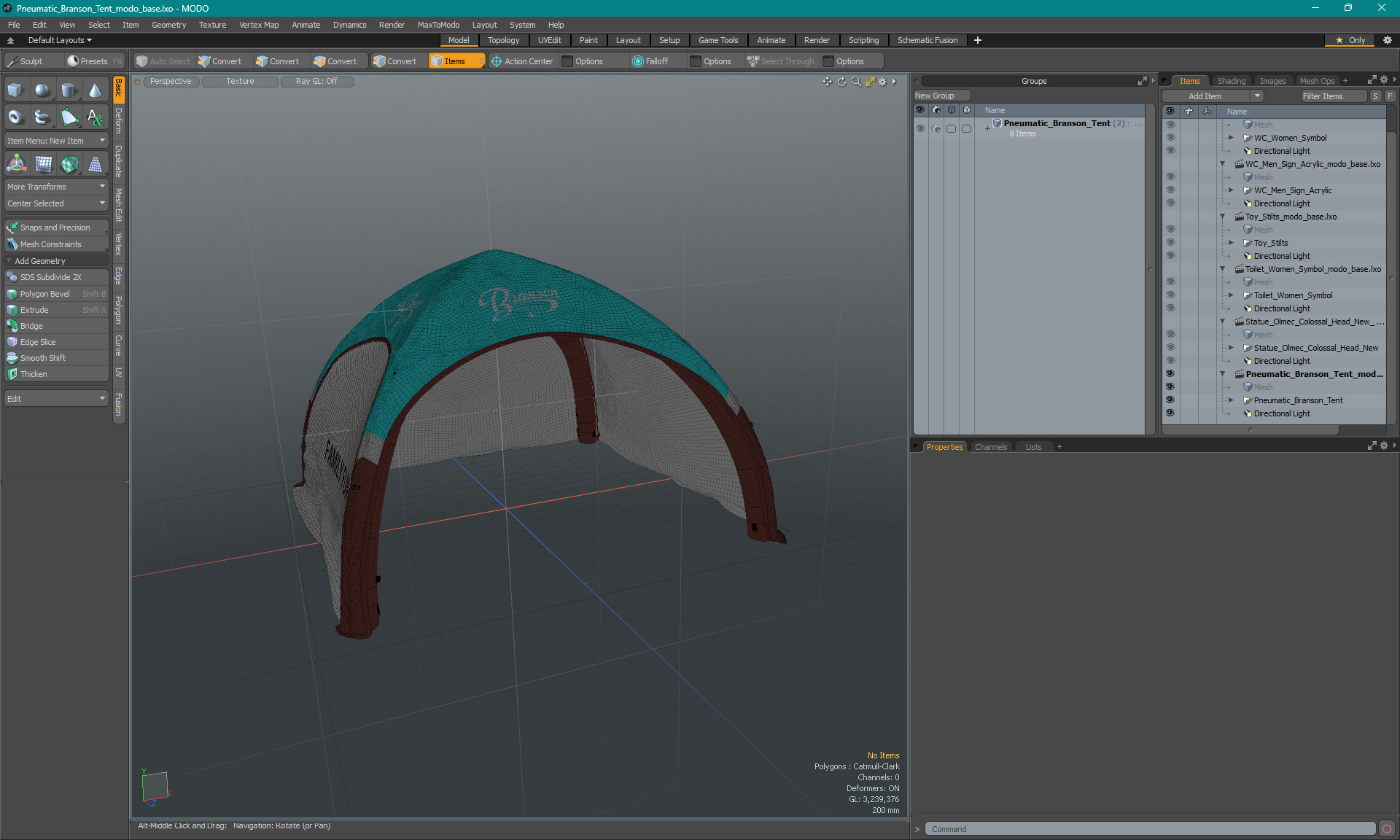Screen dimensions: 1400x840
Task: Toggle visibility of Pneumatic_Branson_Tent_mod scene row
Action: (1170, 374)
